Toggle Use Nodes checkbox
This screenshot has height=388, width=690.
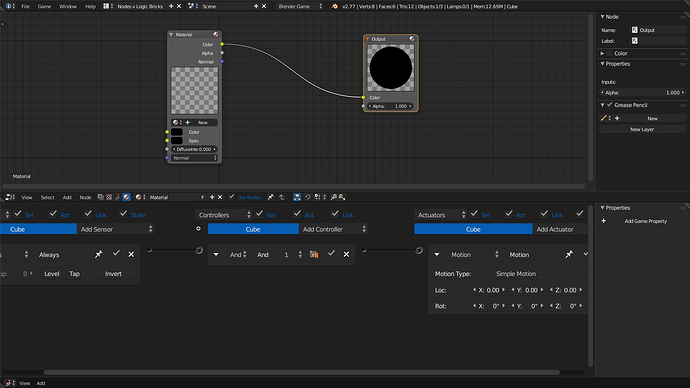[231, 197]
